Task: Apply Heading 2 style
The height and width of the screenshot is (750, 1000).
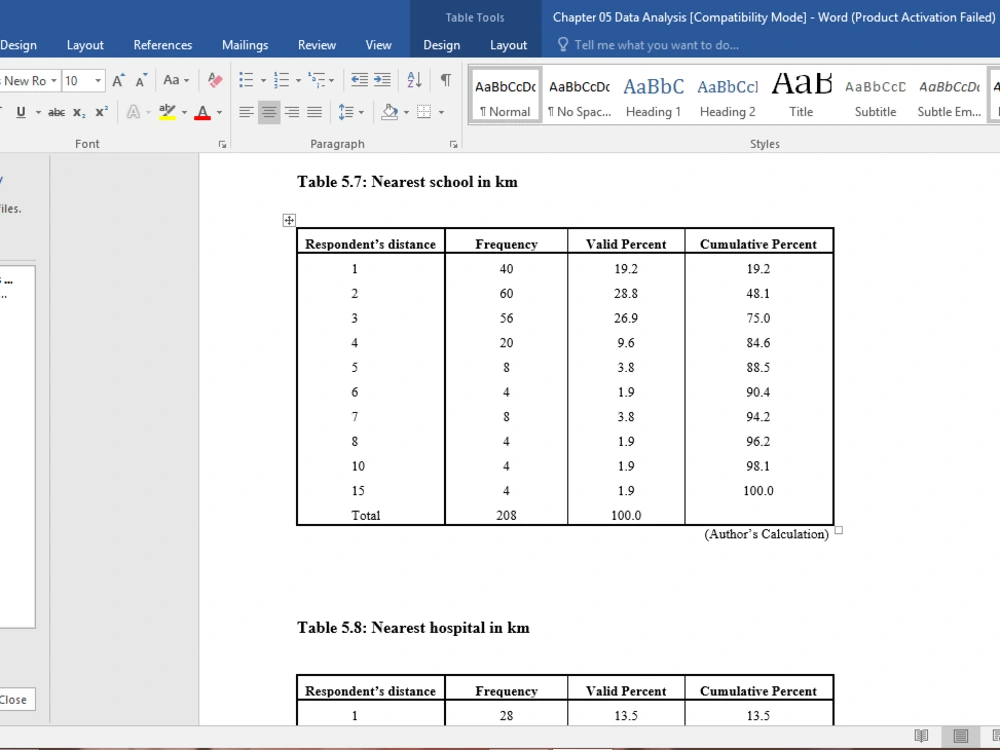Action: point(727,95)
